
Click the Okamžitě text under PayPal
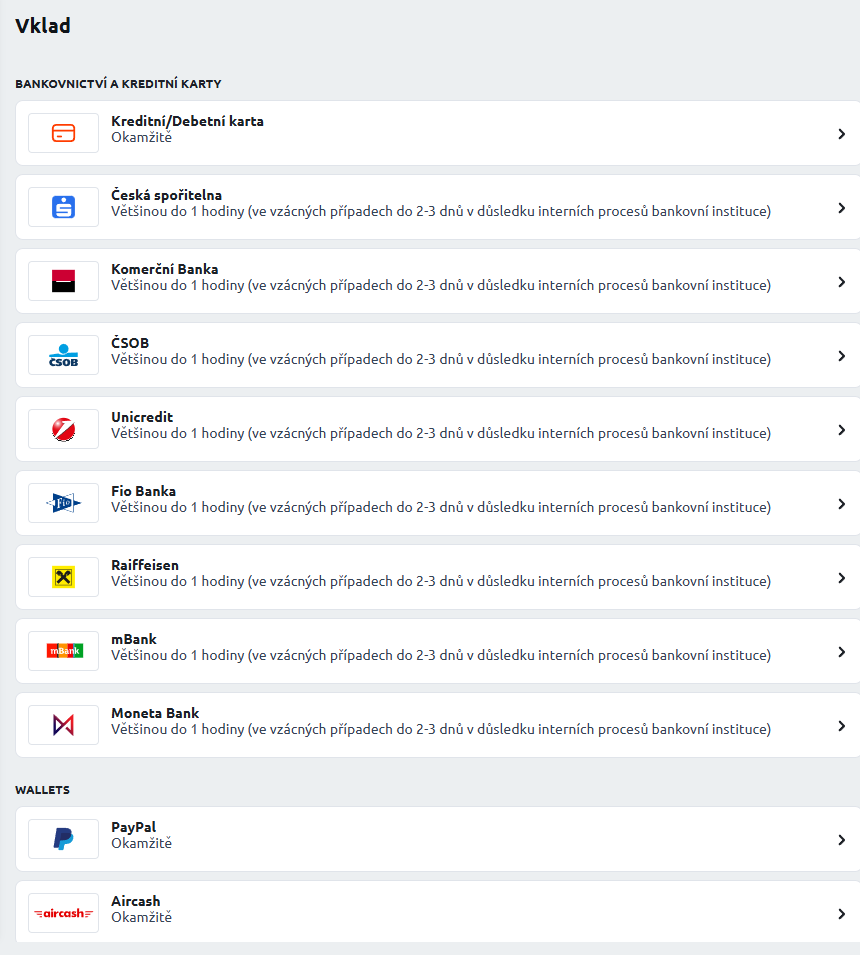click(141, 843)
